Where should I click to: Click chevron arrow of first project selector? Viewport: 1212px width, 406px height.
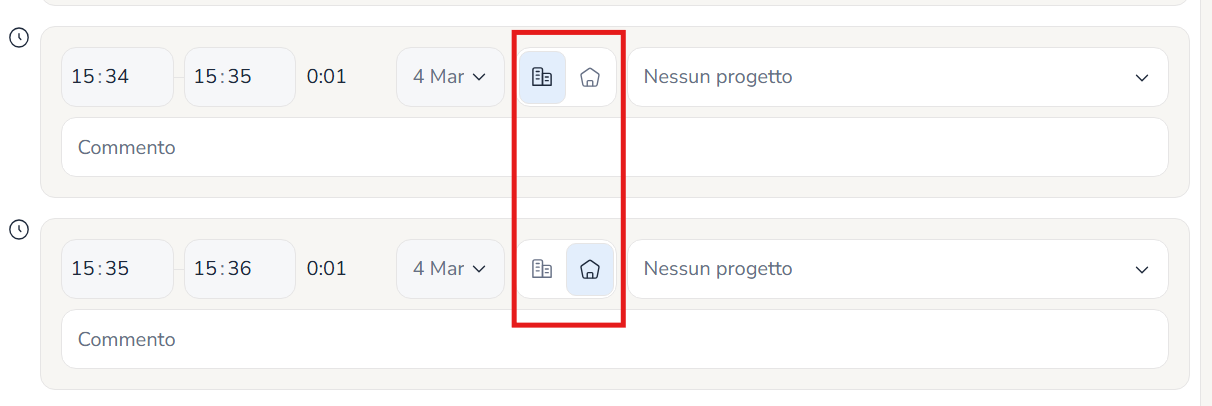pos(1142,78)
